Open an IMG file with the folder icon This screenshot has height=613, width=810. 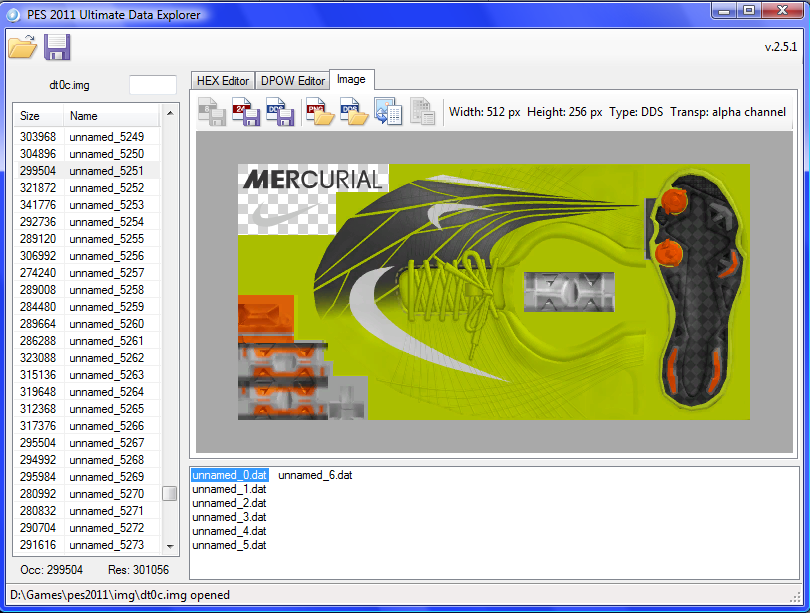pos(23,47)
